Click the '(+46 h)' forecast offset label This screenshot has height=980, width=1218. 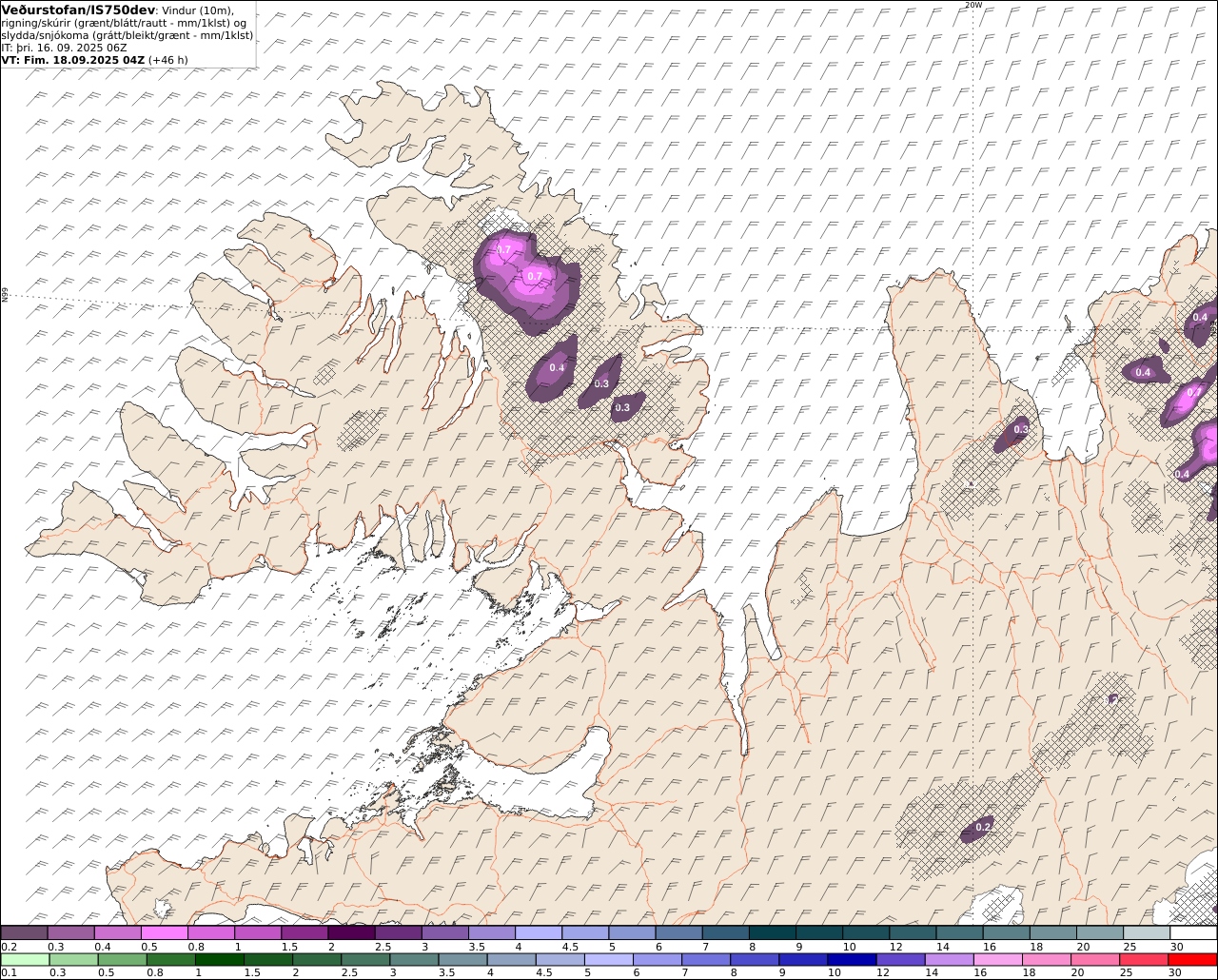(167, 60)
